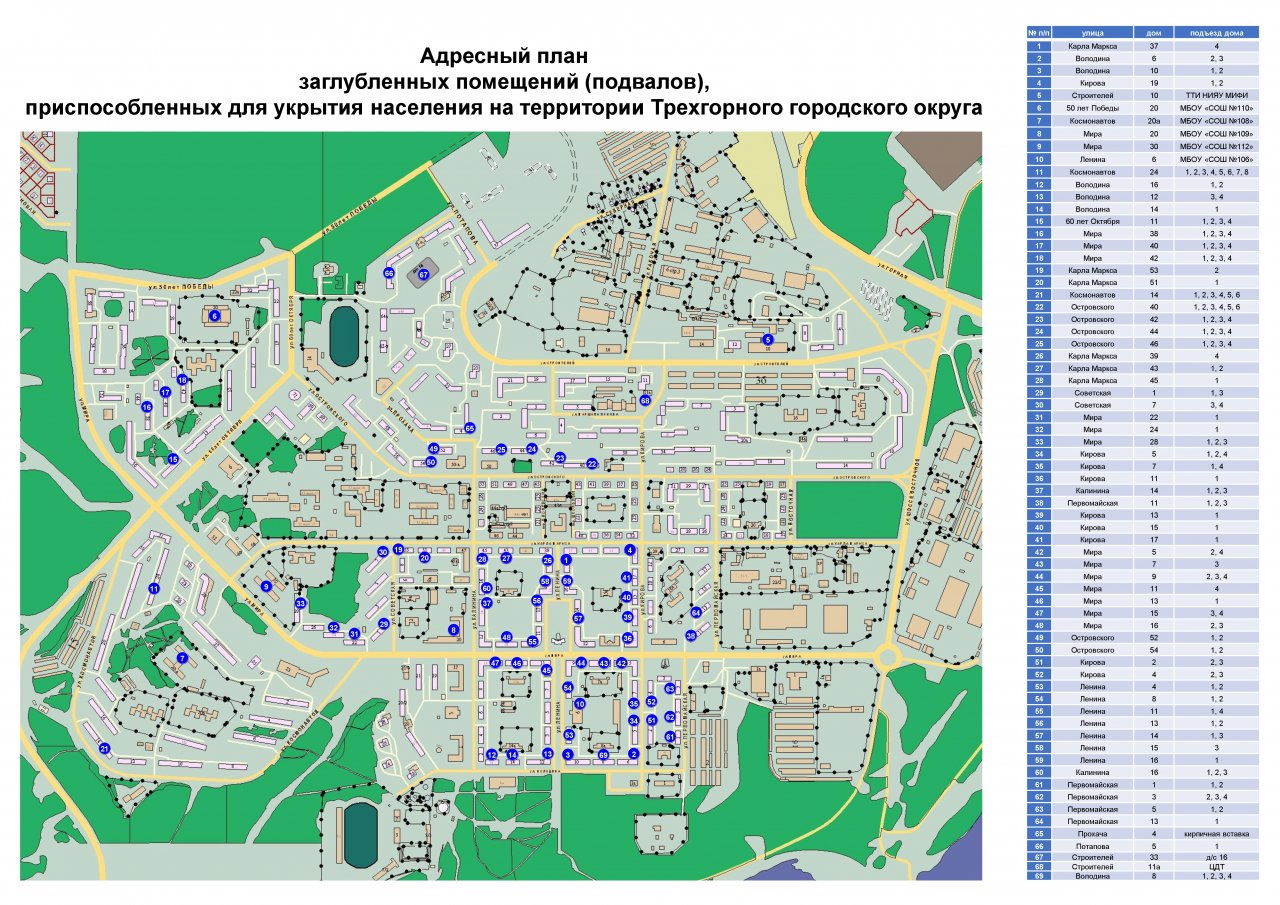Click map marker number 67
The height and width of the screenshot is (905, 1280).
424,274
